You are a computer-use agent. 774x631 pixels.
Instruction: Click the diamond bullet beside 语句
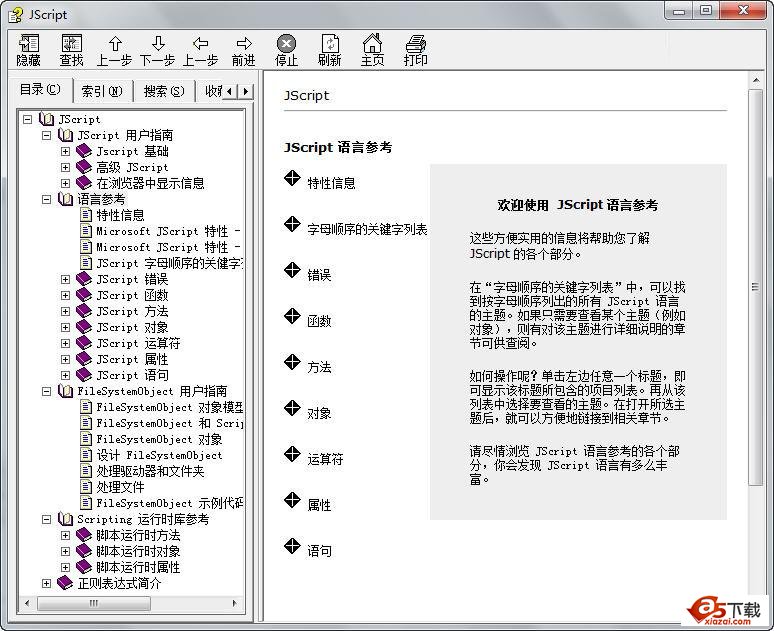[x=292, y=546]
